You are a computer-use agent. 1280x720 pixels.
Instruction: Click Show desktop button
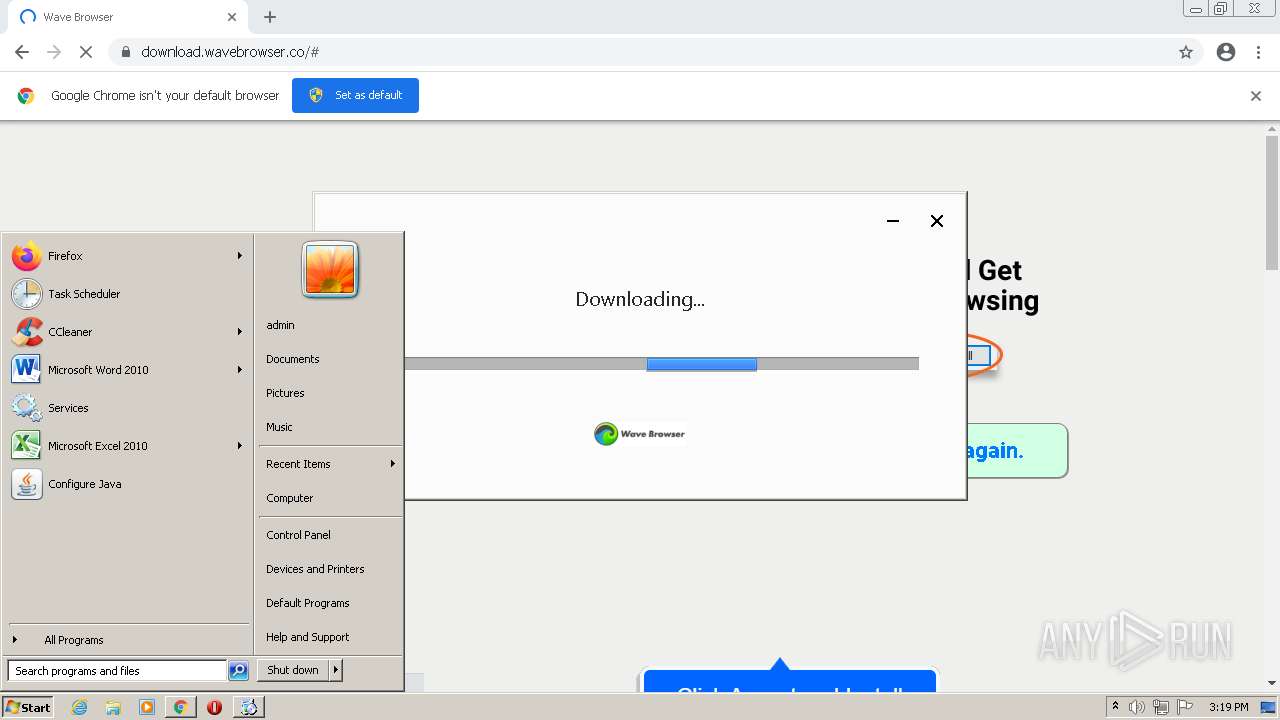pyautogui.click(x=1269, y=707)
